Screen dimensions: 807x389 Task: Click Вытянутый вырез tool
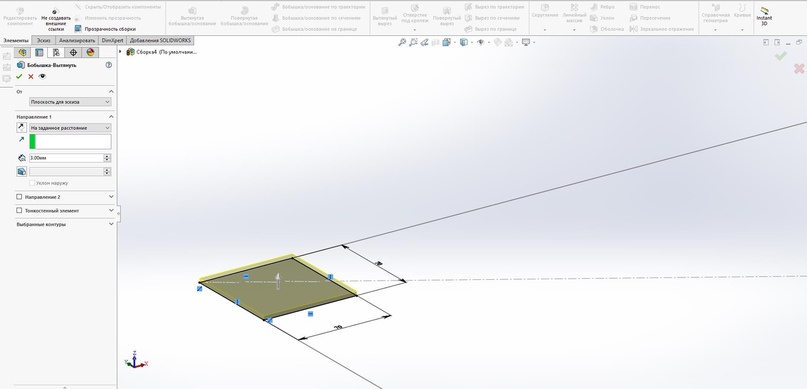pos(385,16)
